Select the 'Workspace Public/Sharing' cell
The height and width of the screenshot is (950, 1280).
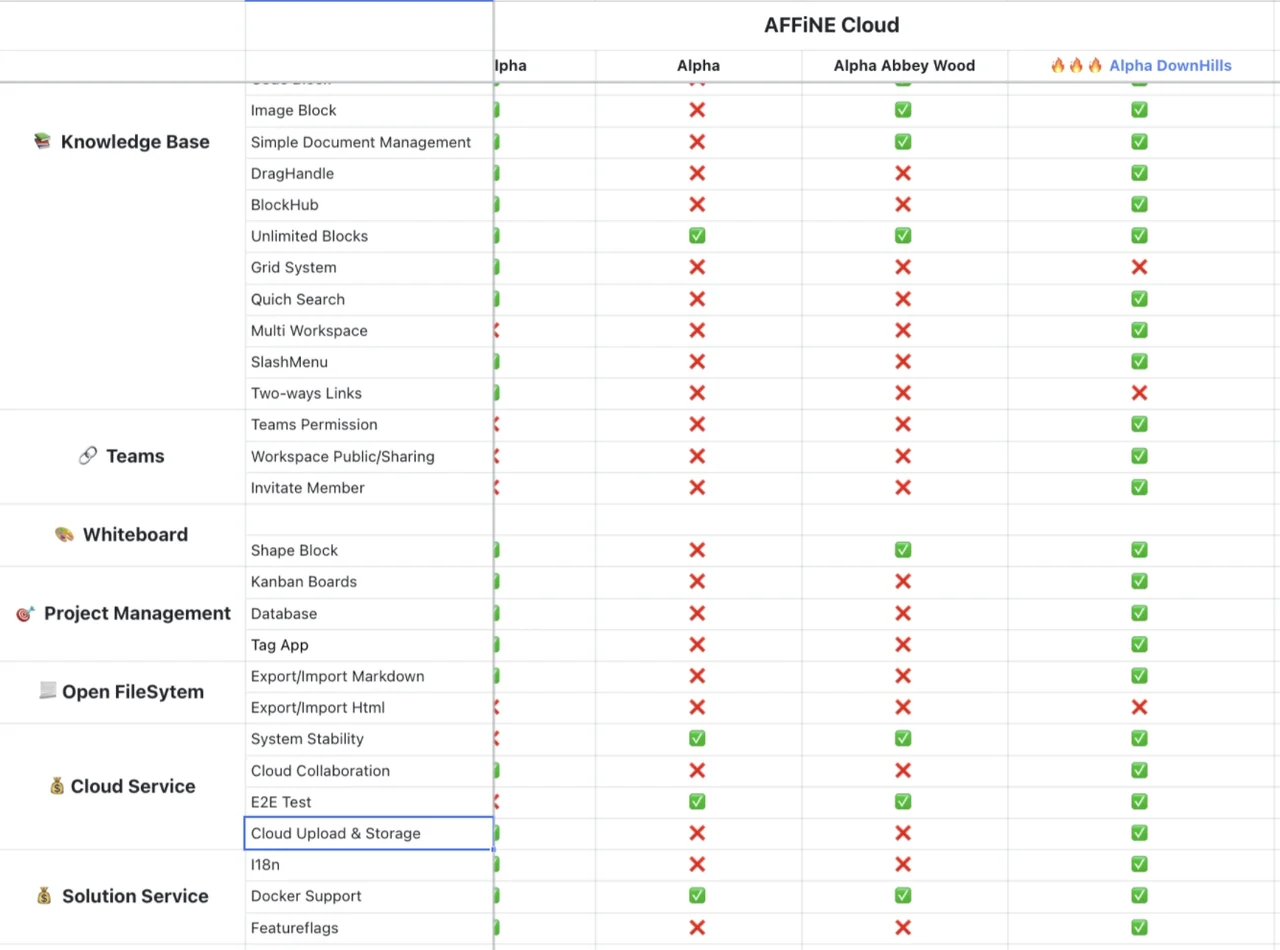369,456
